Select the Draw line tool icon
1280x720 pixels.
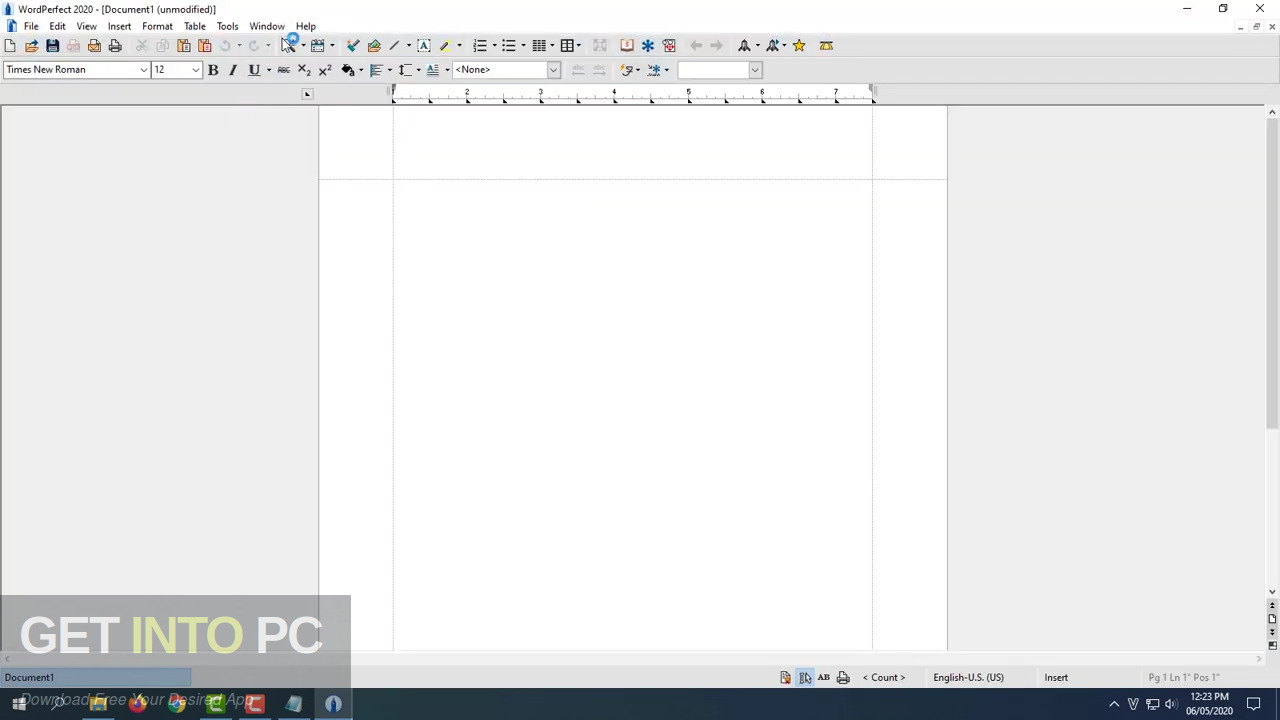click(395, 46)
